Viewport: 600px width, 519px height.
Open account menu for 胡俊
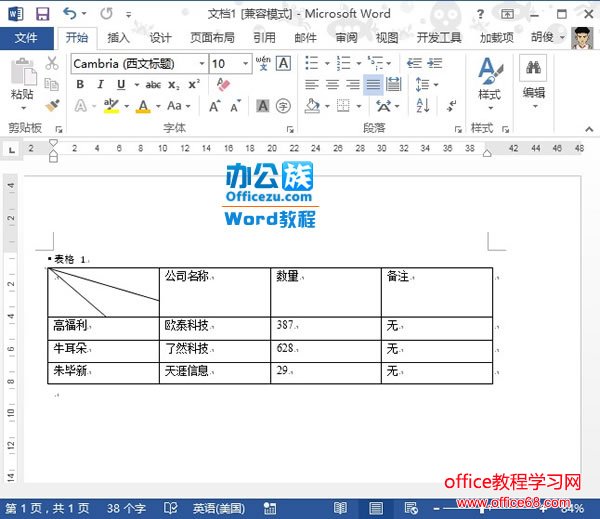(x=548, y=38)
